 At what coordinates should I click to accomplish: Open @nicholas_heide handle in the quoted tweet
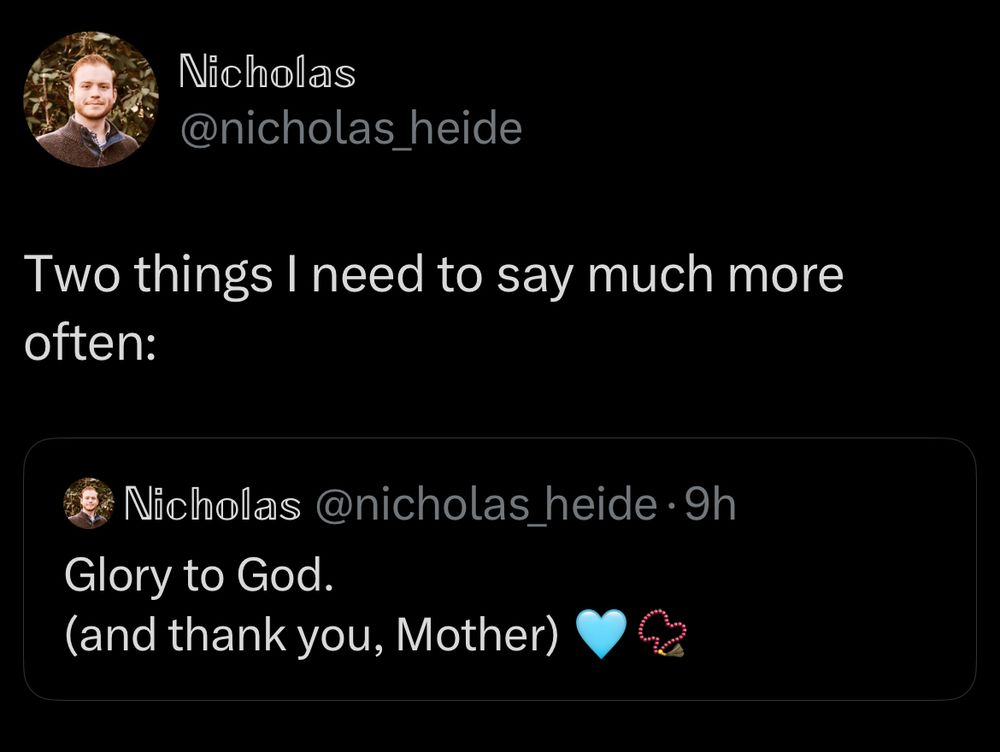[486, 505]
